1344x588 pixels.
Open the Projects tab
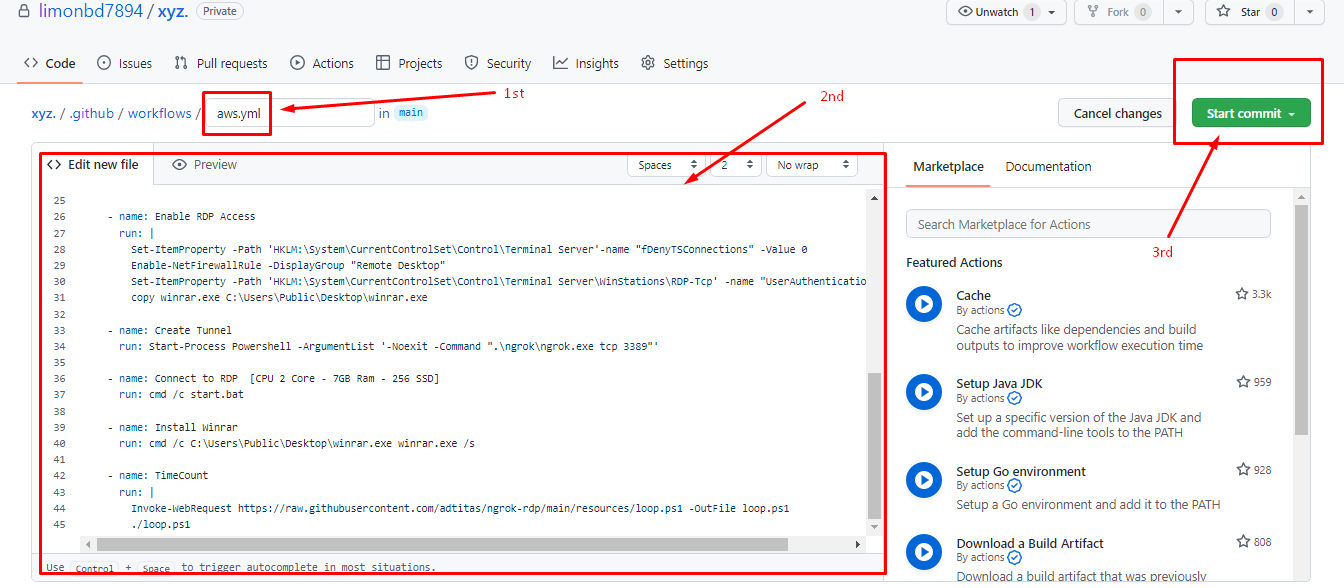tap(409, 63)
